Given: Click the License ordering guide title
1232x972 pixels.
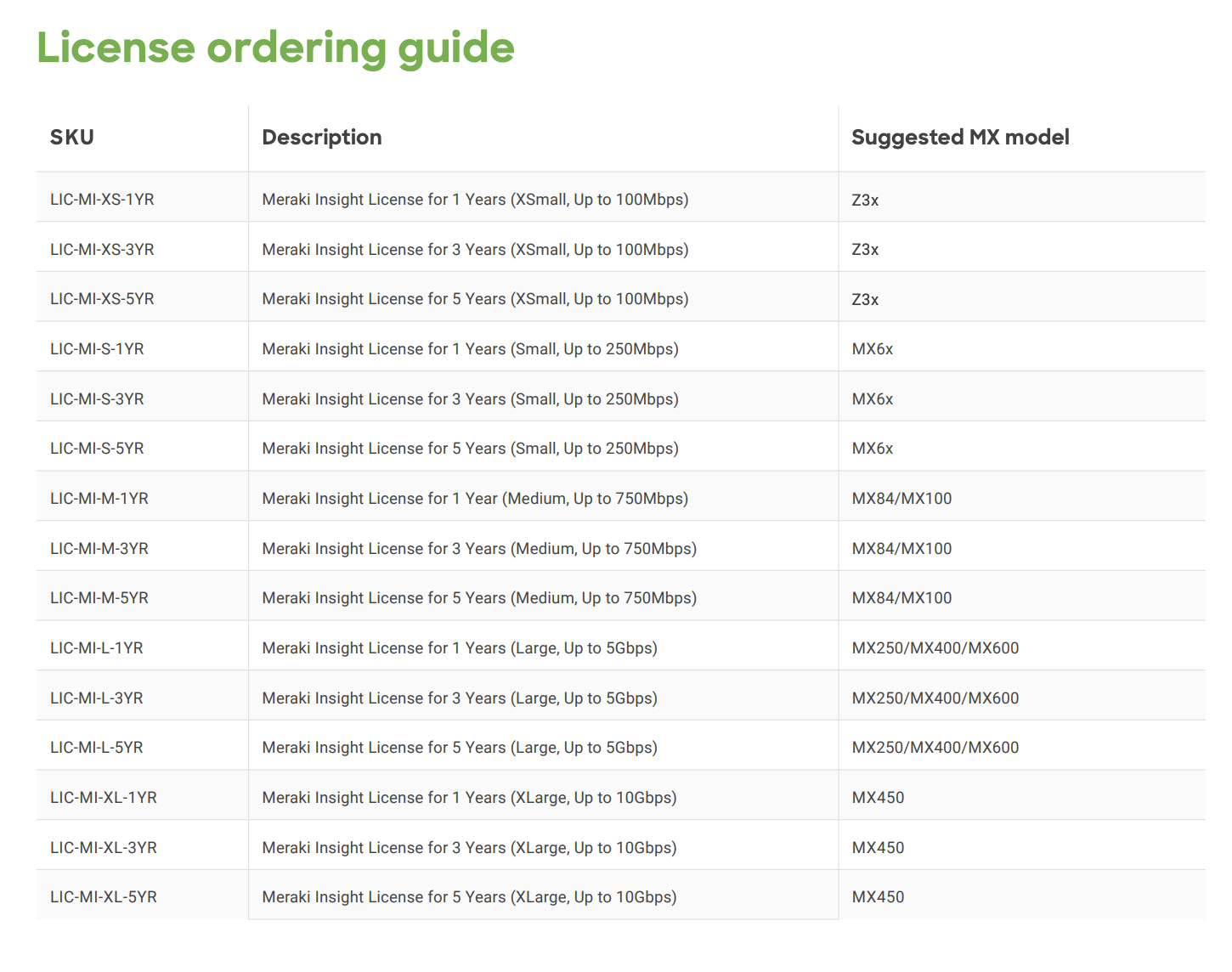Looking at the screenshot, I should [274, 48].
